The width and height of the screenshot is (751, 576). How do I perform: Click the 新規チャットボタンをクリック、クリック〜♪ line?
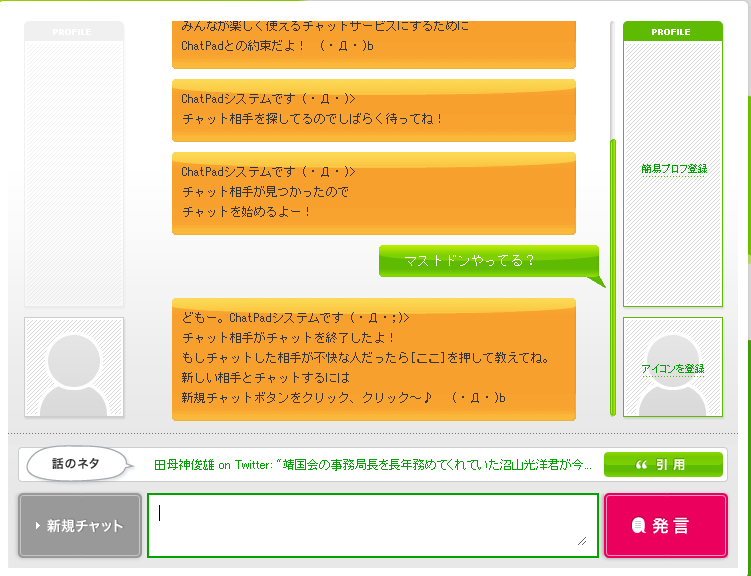tap(343, 398)
